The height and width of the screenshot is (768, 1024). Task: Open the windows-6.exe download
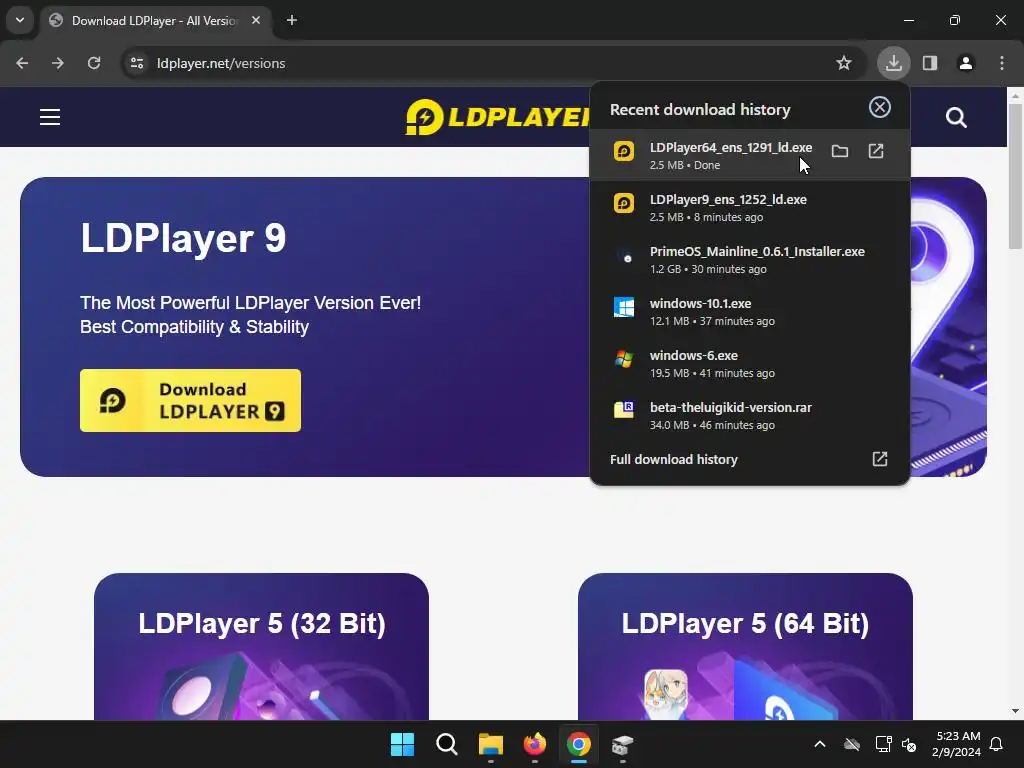749,364
